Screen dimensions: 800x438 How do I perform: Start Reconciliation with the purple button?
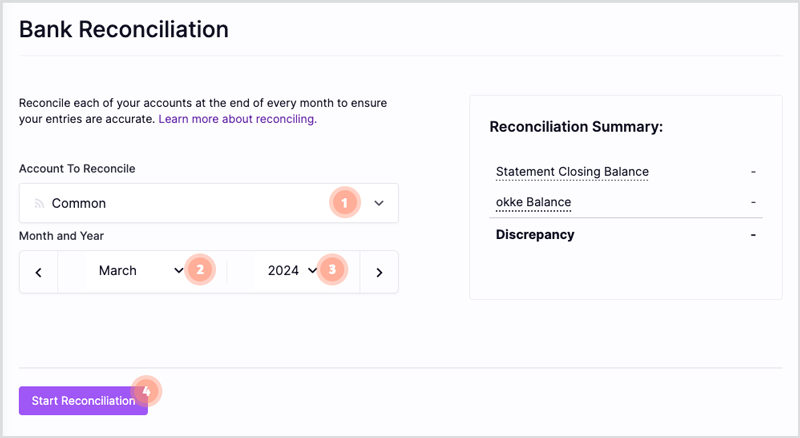pyautogui.click(x=83, y=401)
